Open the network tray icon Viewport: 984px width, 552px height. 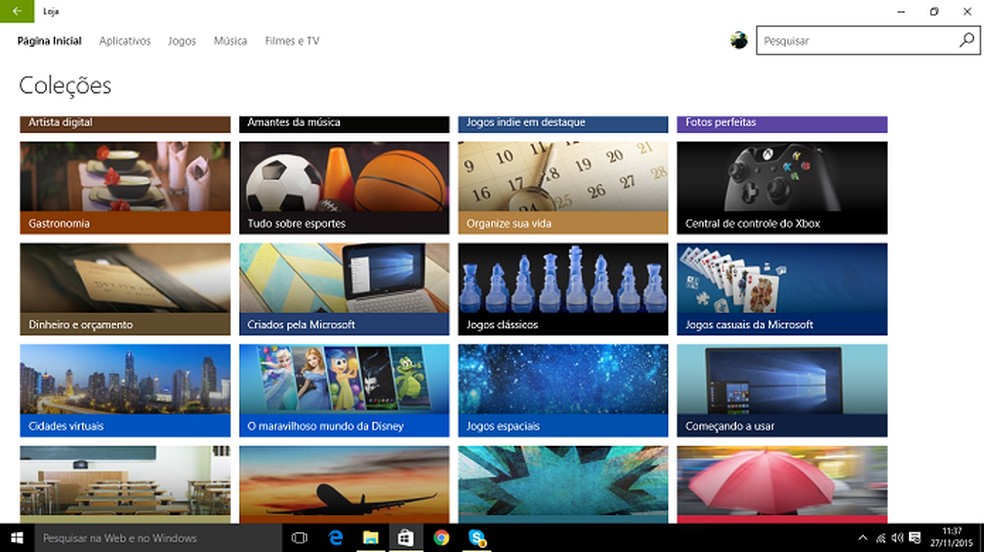(881, 538)
